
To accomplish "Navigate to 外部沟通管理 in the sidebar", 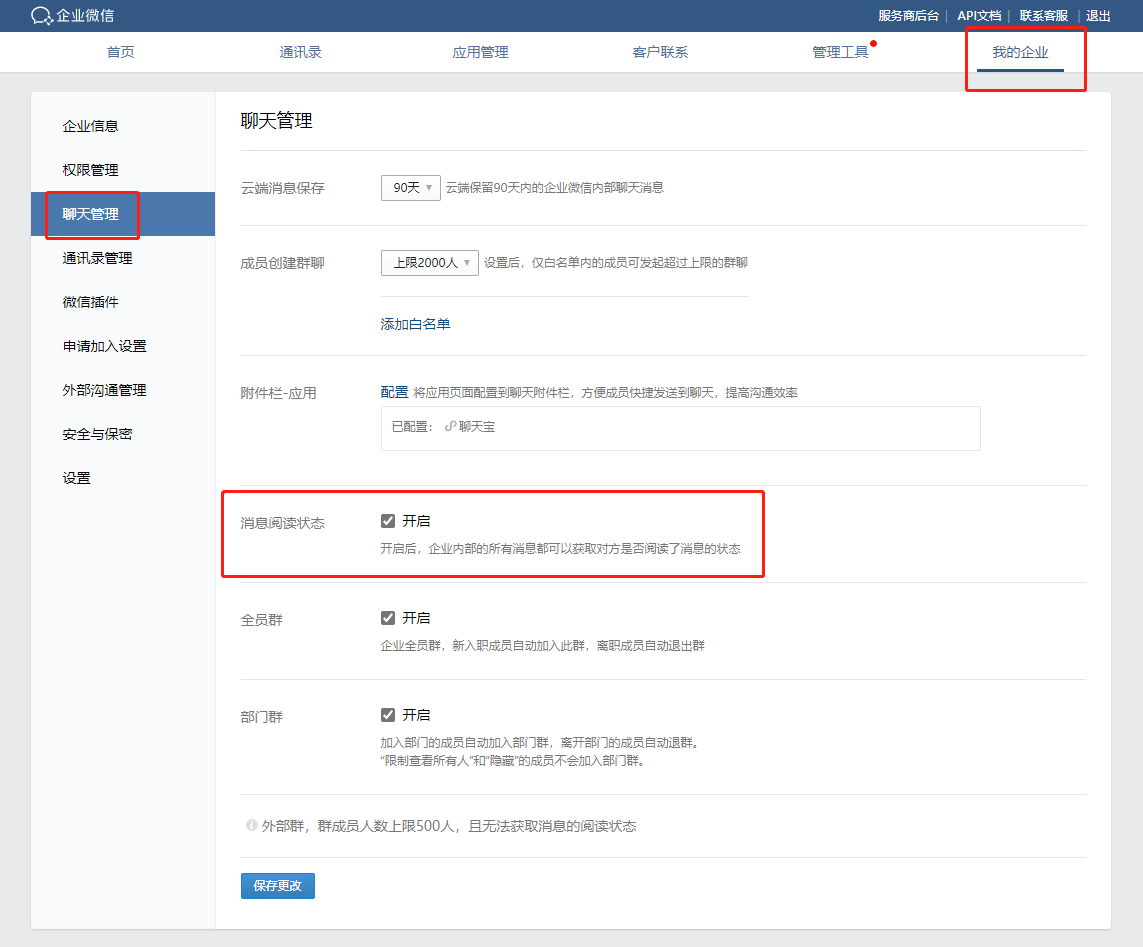I will pyautogui.click(x=104, y=390).
